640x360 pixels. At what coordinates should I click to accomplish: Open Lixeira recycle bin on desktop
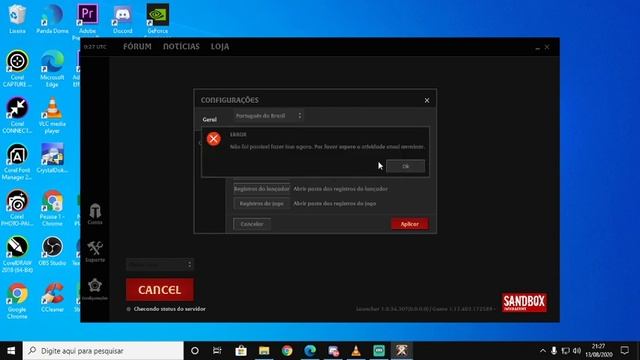[x=17, y=18]
